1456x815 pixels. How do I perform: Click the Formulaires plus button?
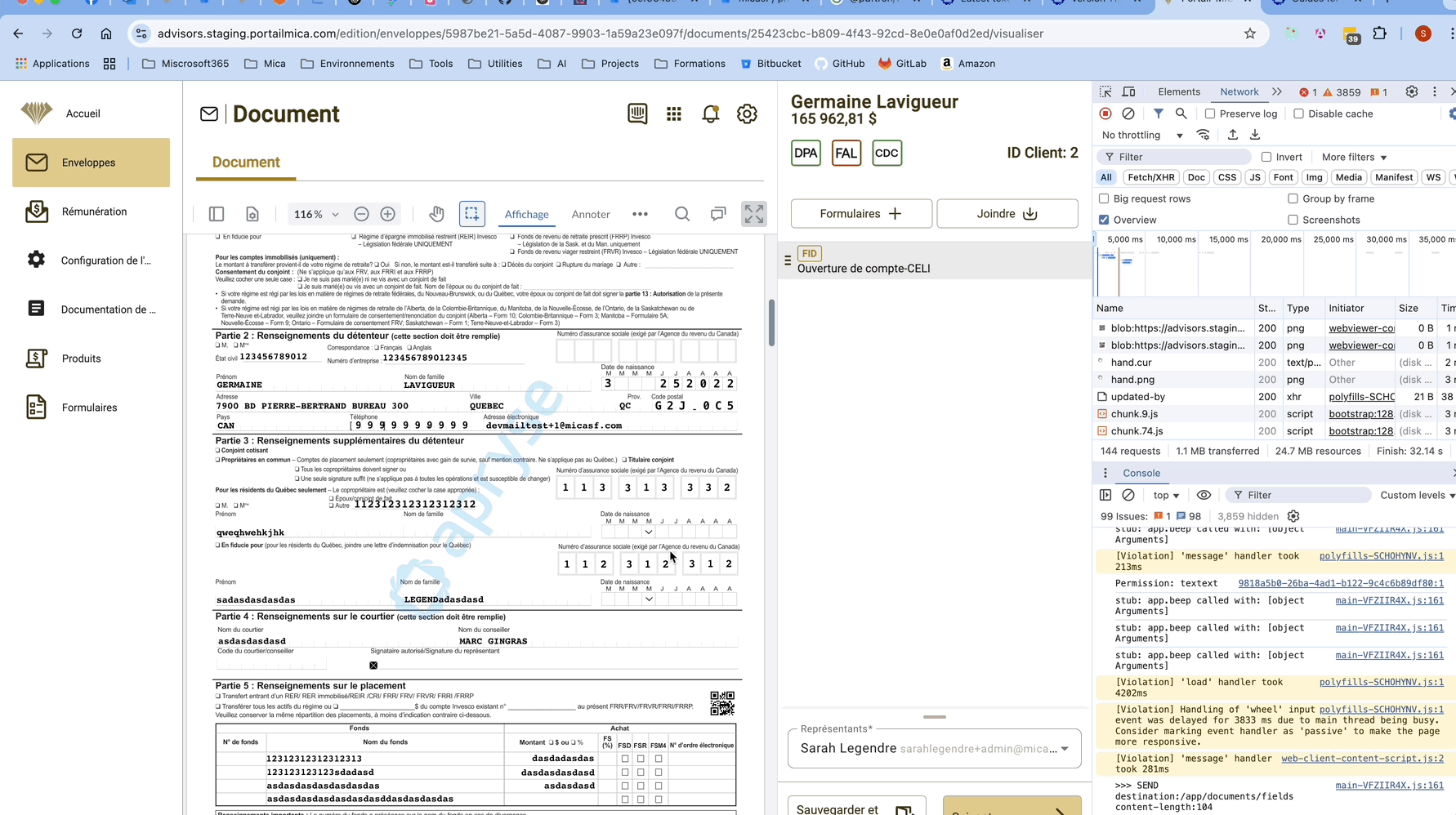coord(861,214)
